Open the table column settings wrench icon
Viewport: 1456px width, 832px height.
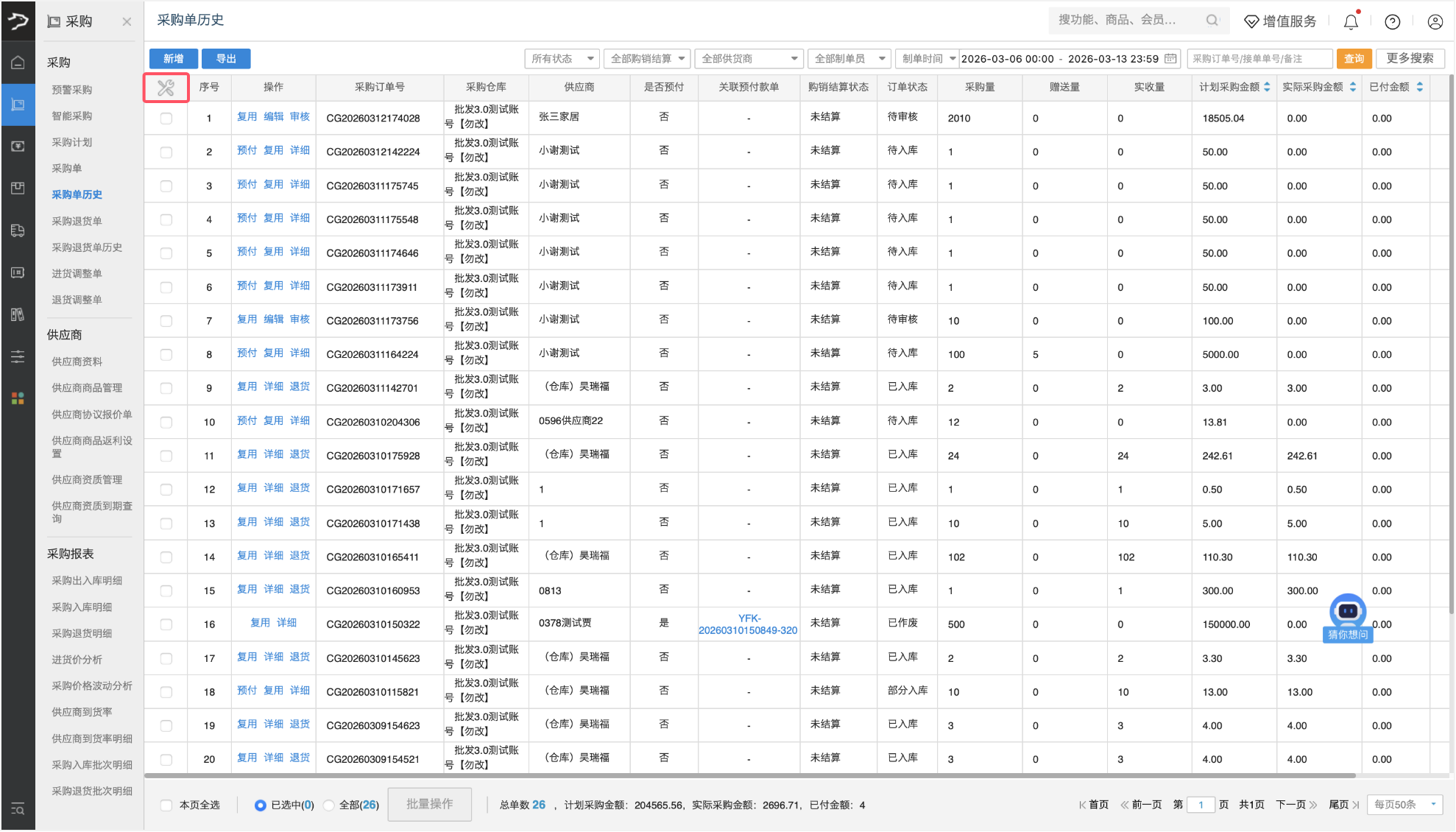[x=166, y=88]
